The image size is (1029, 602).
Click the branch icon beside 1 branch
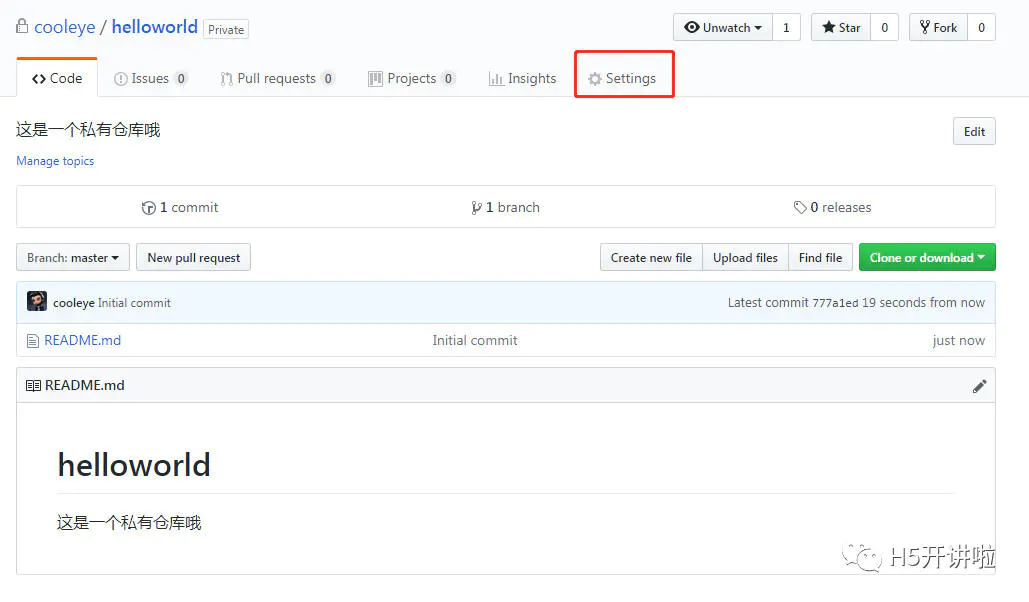tap(476, 208)
